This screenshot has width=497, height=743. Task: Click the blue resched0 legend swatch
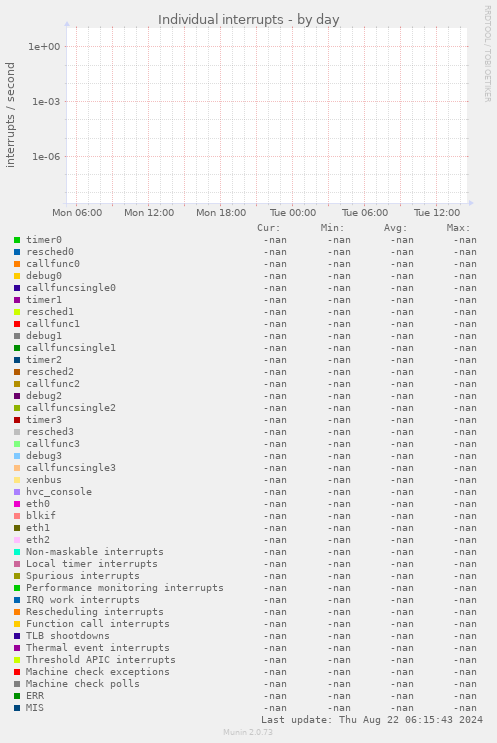pyautogui.click(x=17, y=252)
